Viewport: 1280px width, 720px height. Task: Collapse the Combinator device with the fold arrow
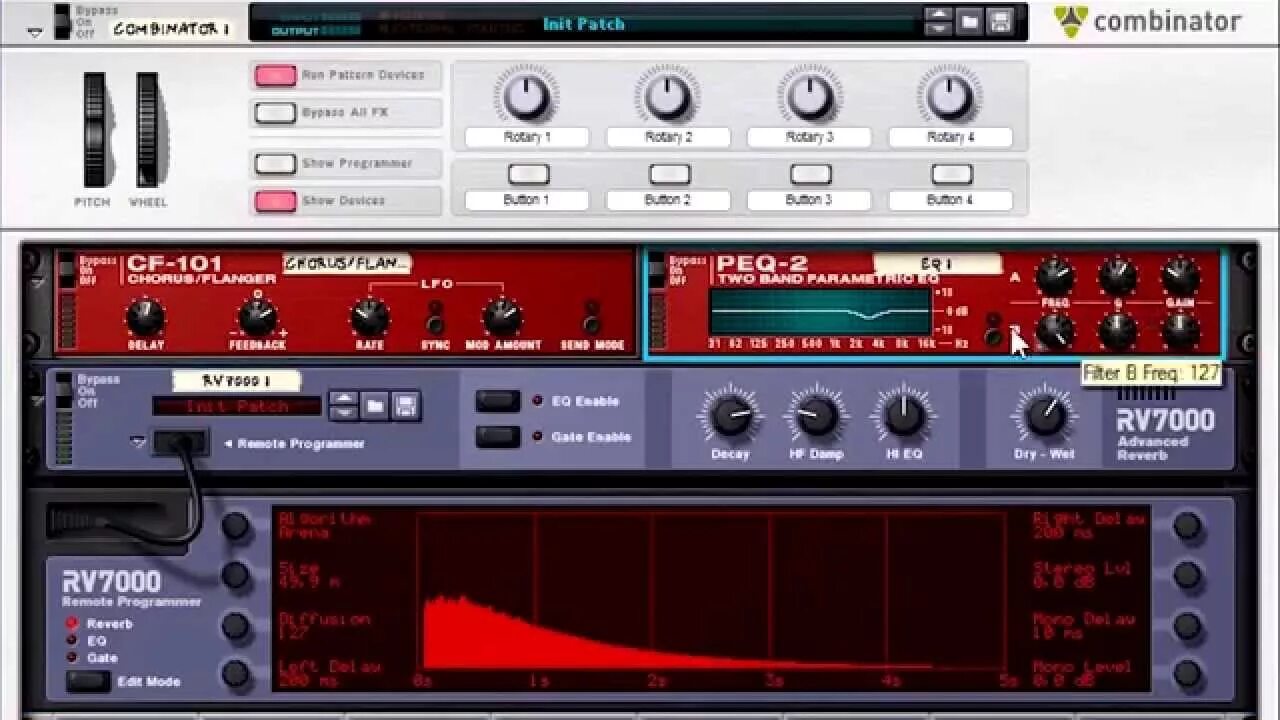click(x=35, y=32)
